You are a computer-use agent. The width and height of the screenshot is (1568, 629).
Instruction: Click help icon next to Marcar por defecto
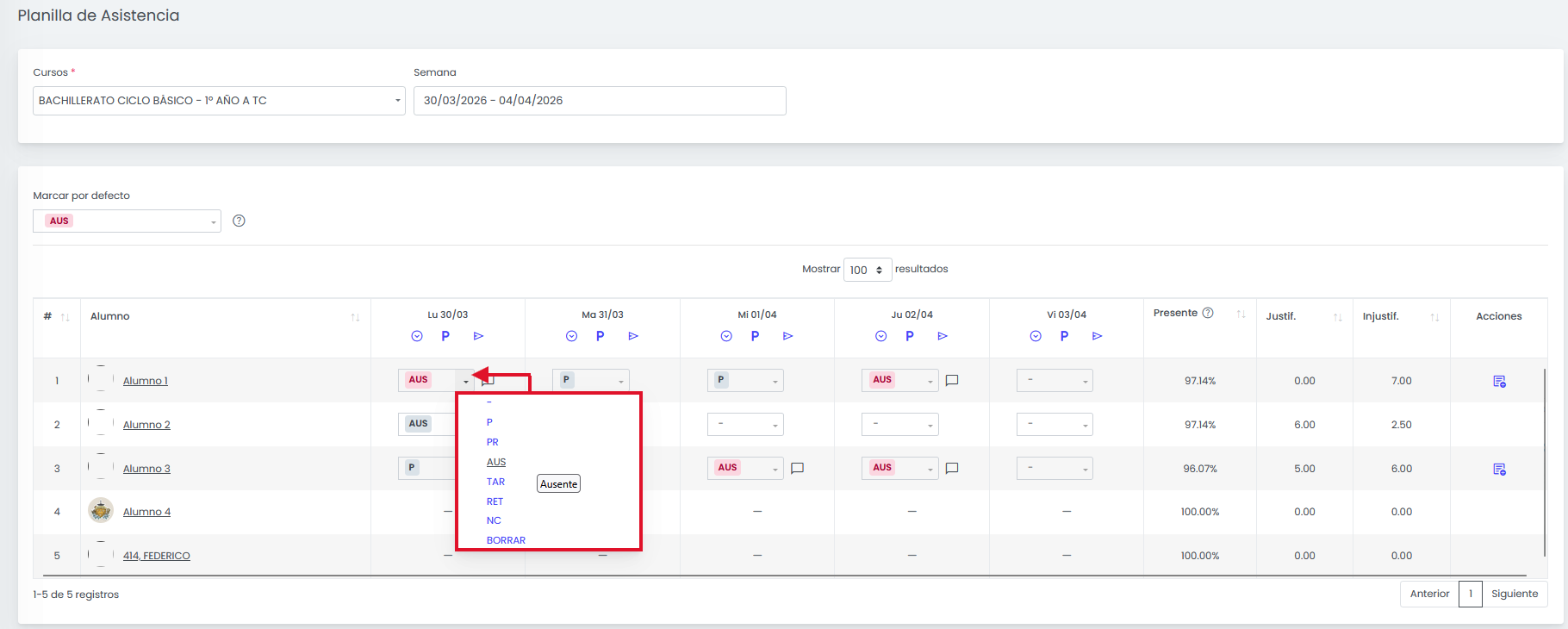coord(240,221)
